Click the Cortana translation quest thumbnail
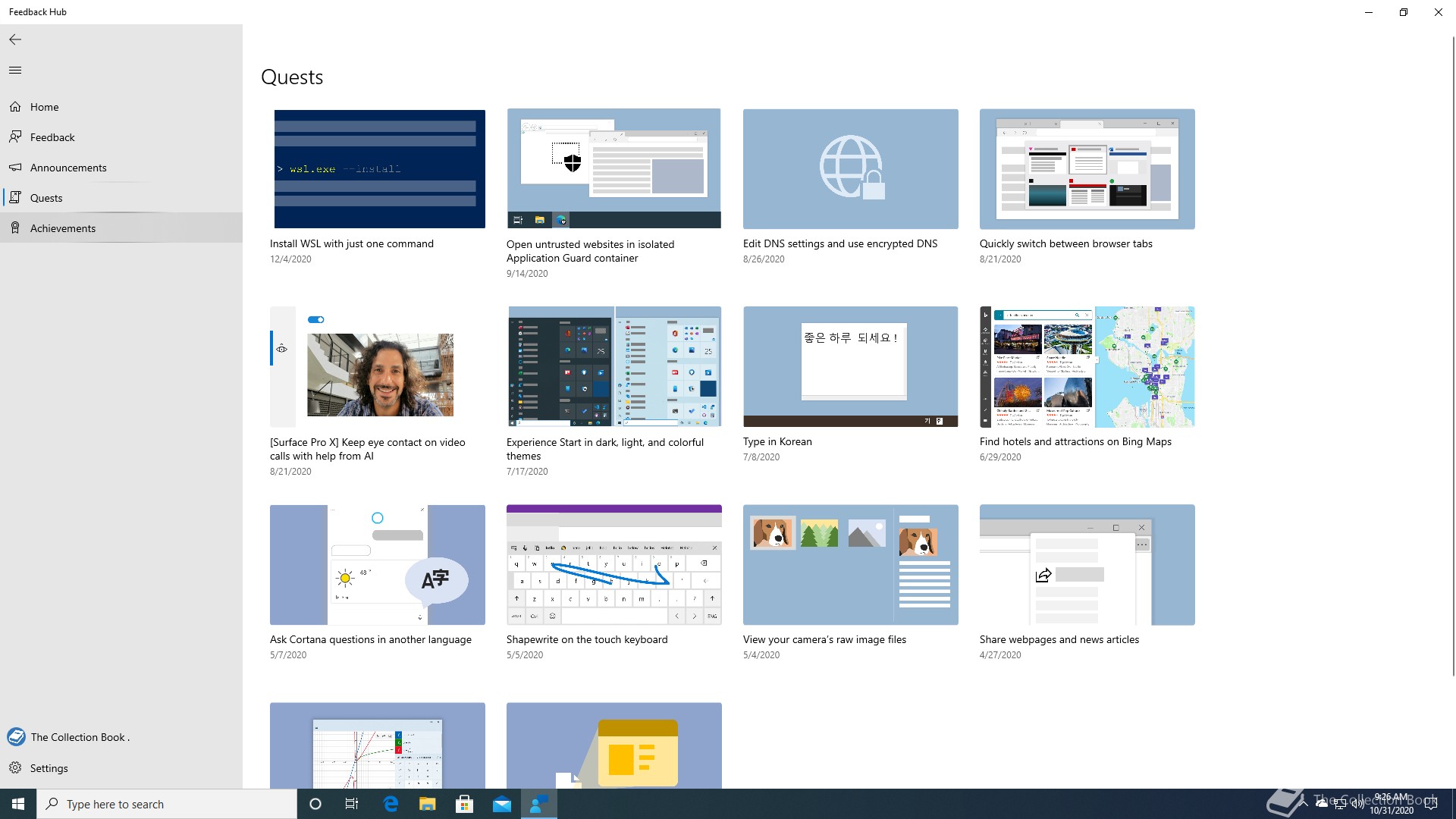 [378, 565]
